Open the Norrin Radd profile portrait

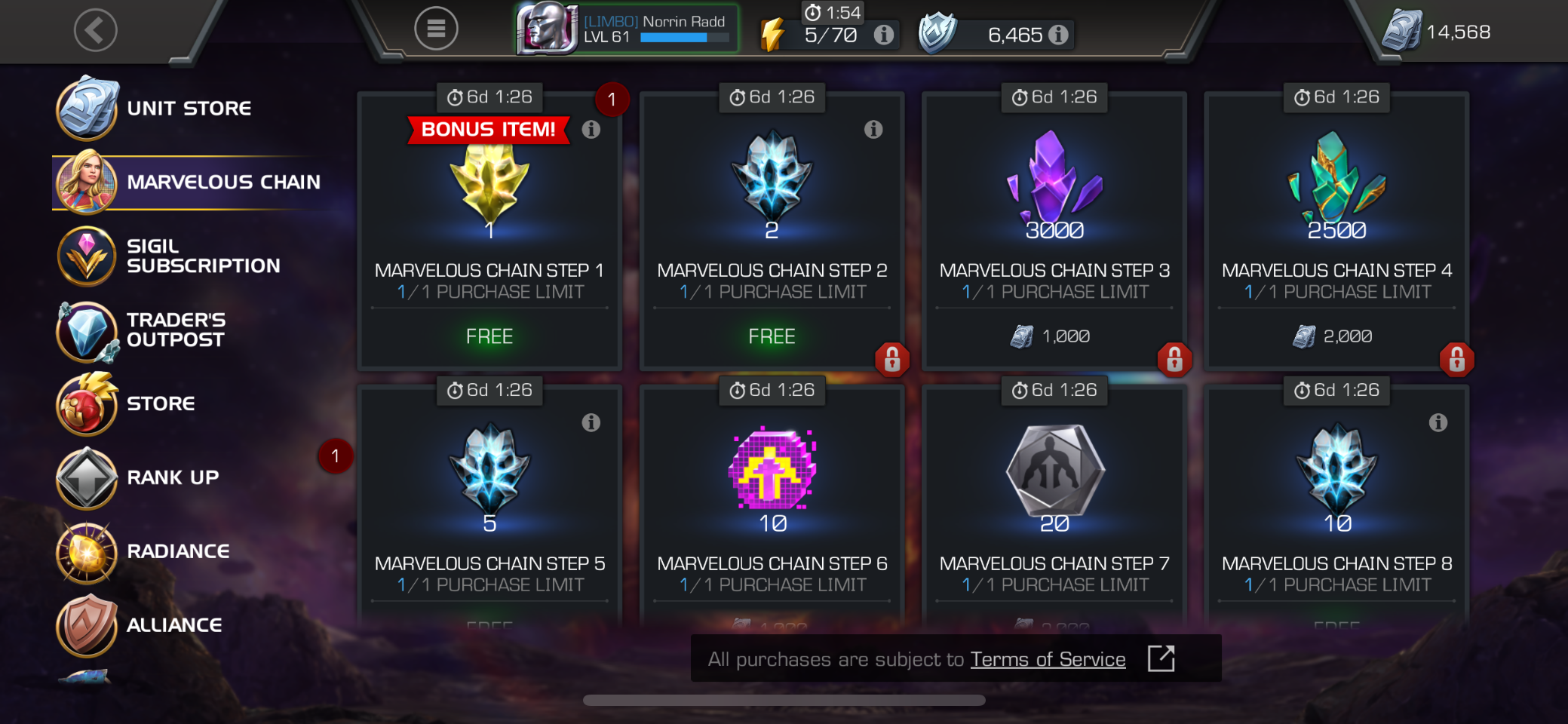(x=547, y=29)
